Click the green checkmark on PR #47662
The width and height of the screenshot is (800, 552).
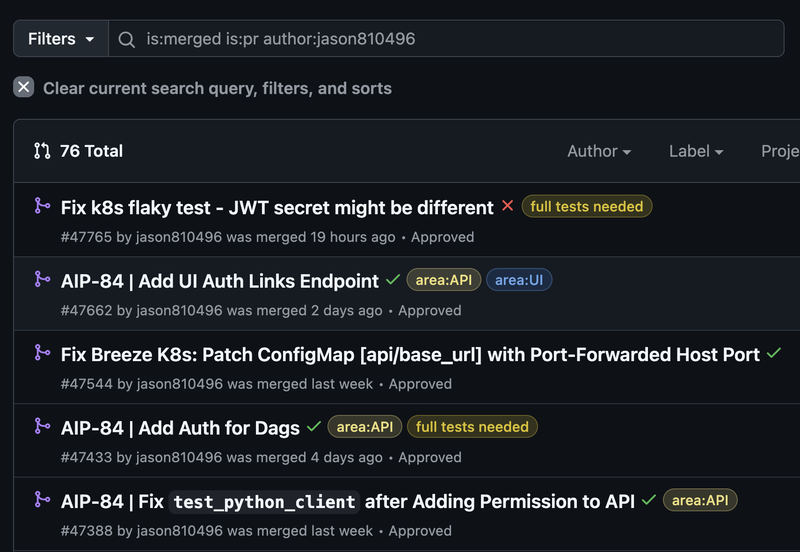click(393, 280)
